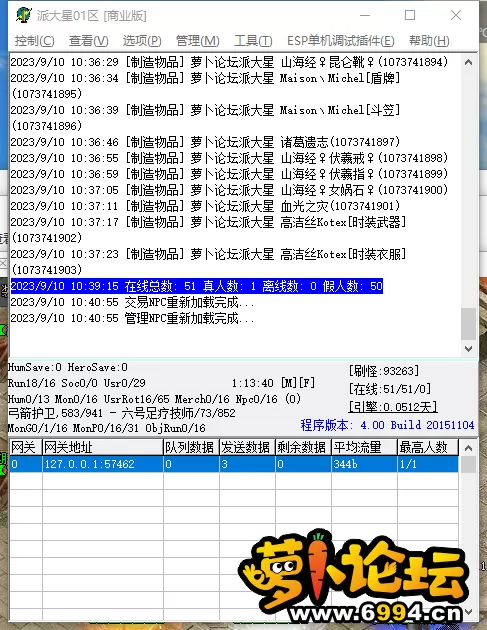Click the 344b average traffic cell
Viewport: 487px width, 630px height.
364,464
